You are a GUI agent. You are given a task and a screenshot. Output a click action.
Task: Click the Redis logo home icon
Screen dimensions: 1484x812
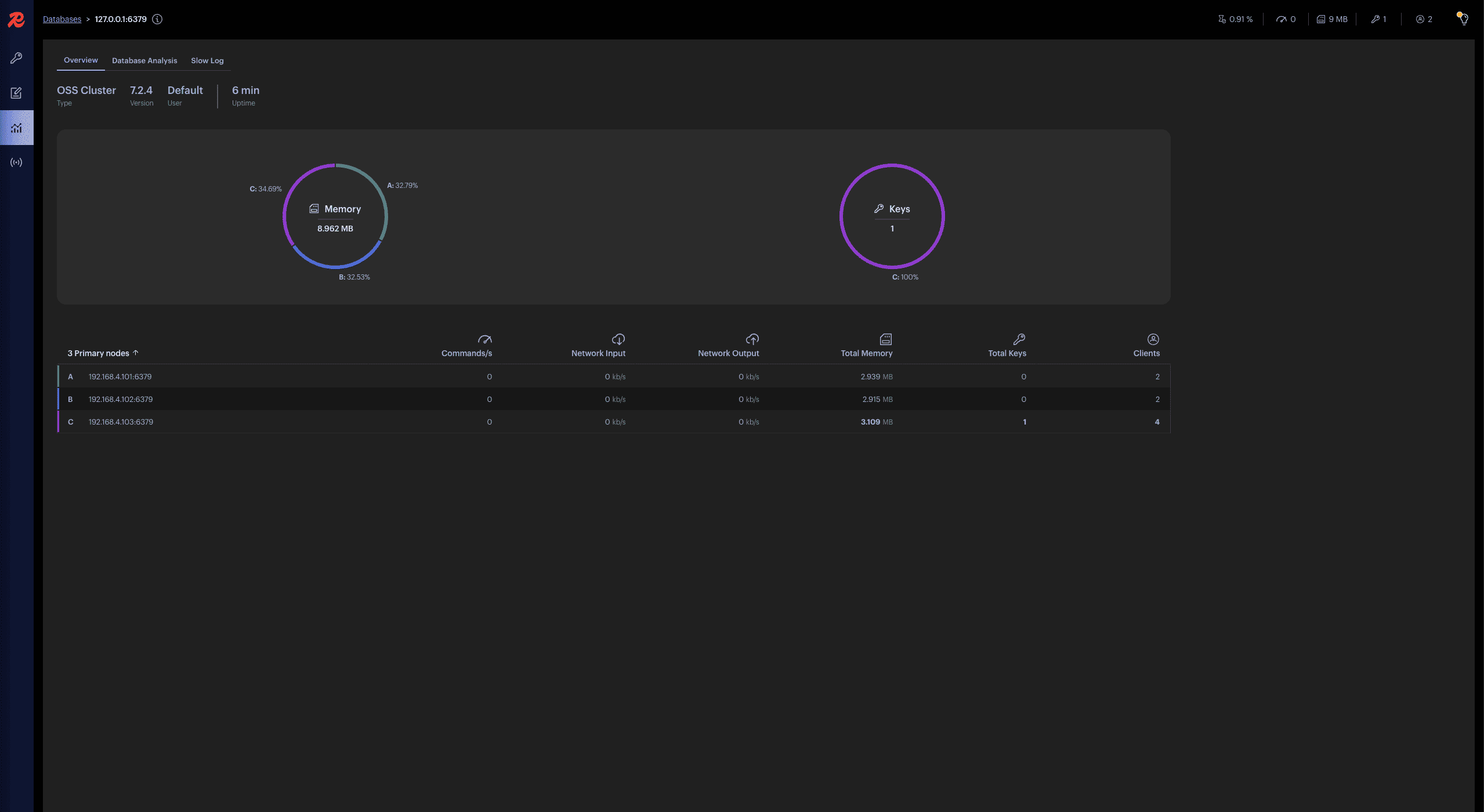pos(16,20)
